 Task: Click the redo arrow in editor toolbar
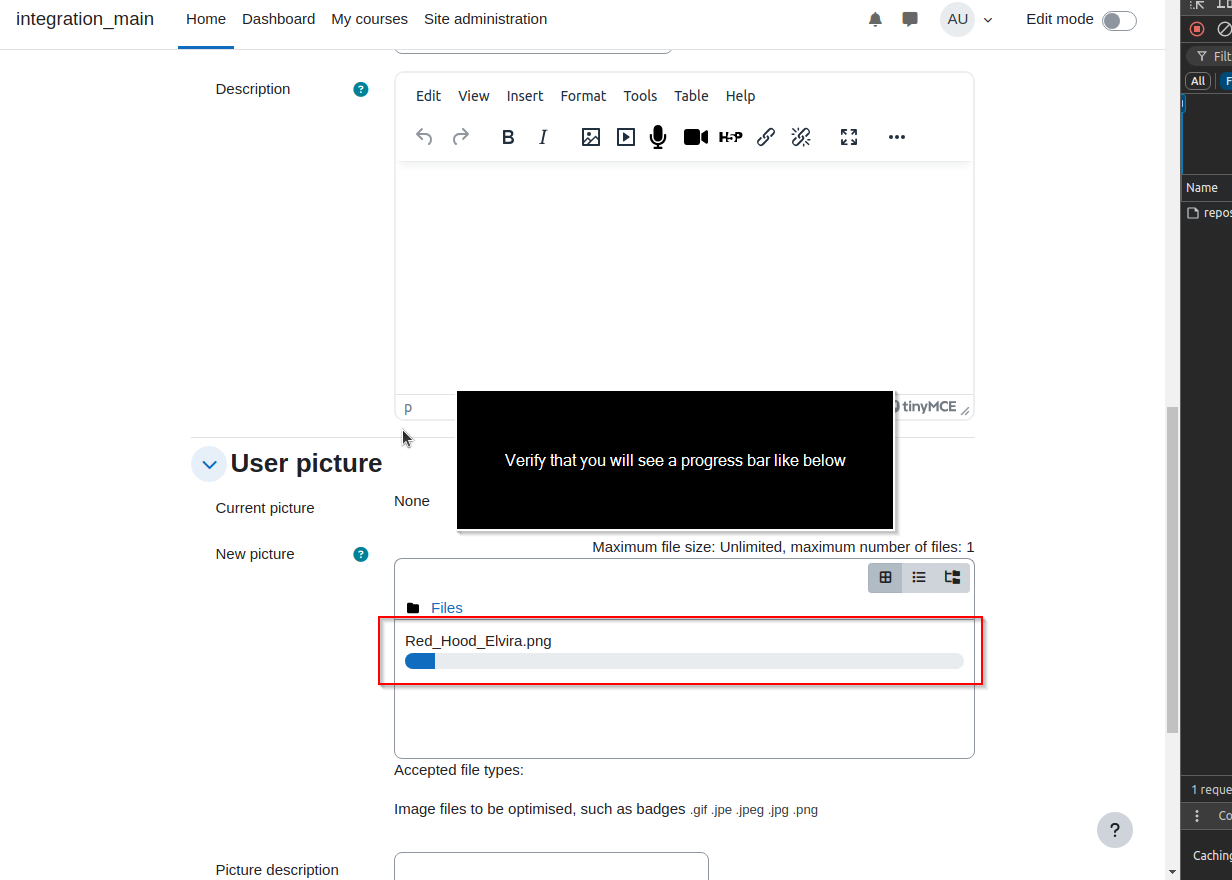click(x=461, y=137)
